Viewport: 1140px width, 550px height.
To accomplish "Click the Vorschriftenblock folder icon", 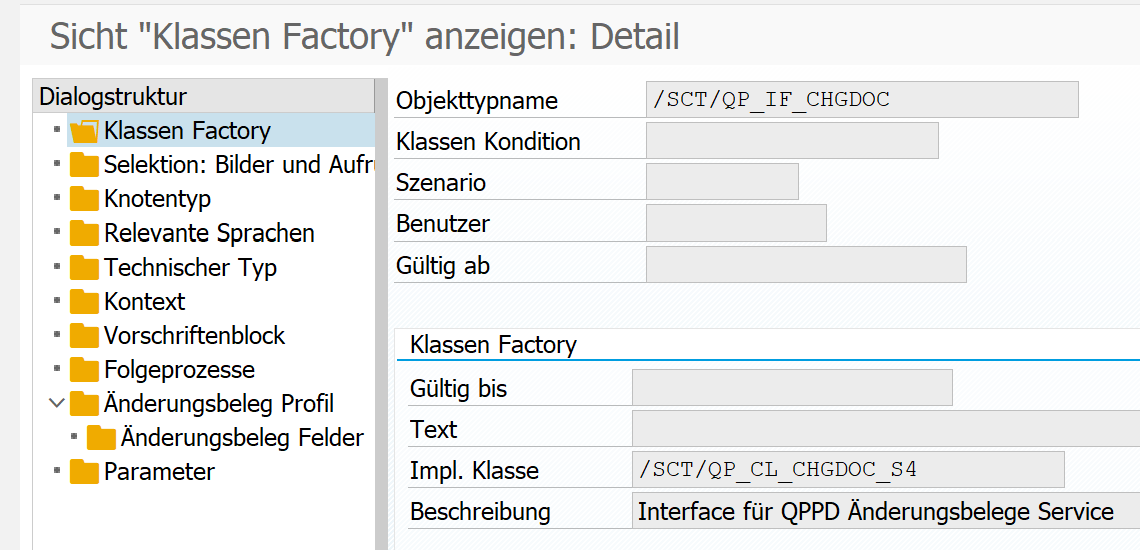I will coord(84,335).
